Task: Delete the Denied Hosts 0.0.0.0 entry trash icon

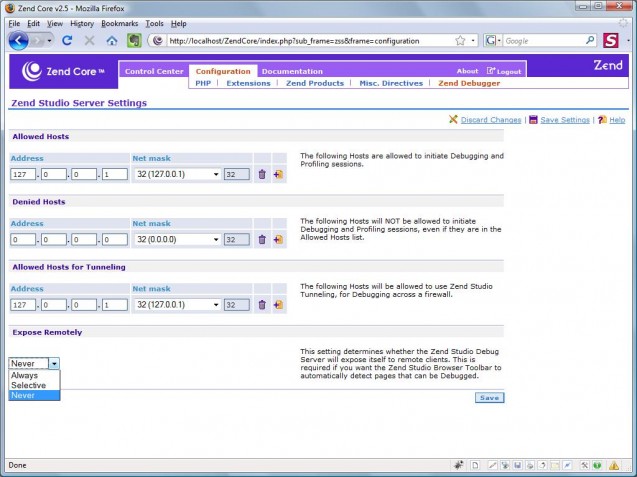Action: click(262, 239)
